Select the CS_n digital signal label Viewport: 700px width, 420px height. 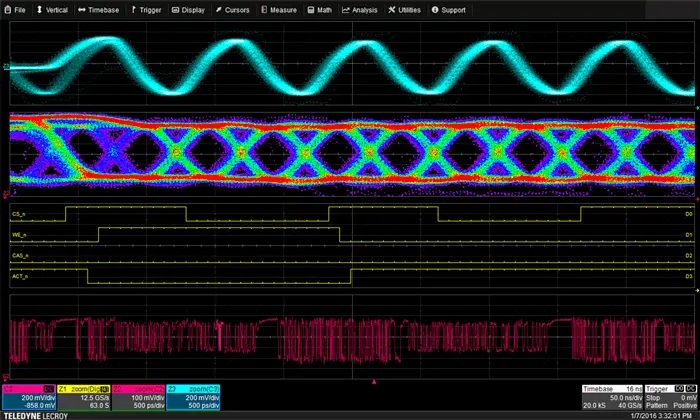click(19, 214)
